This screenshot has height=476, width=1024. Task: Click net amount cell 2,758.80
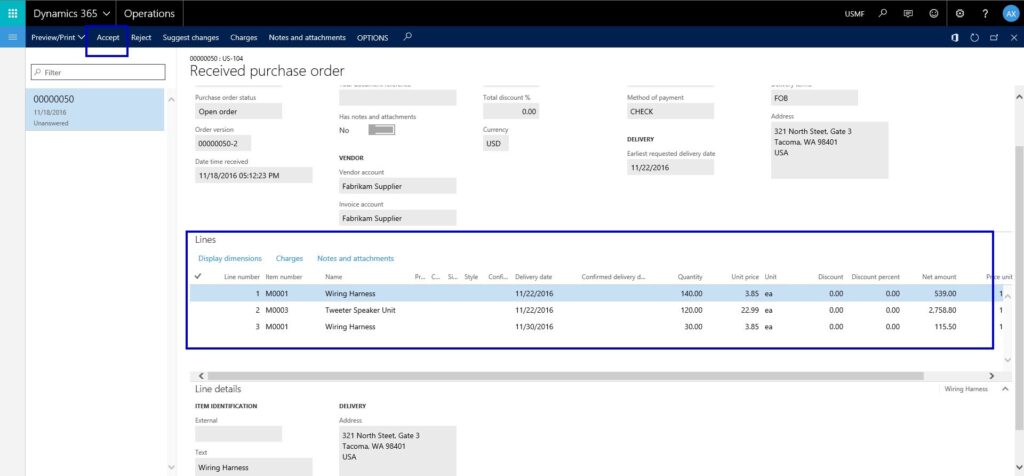(942, 310)
